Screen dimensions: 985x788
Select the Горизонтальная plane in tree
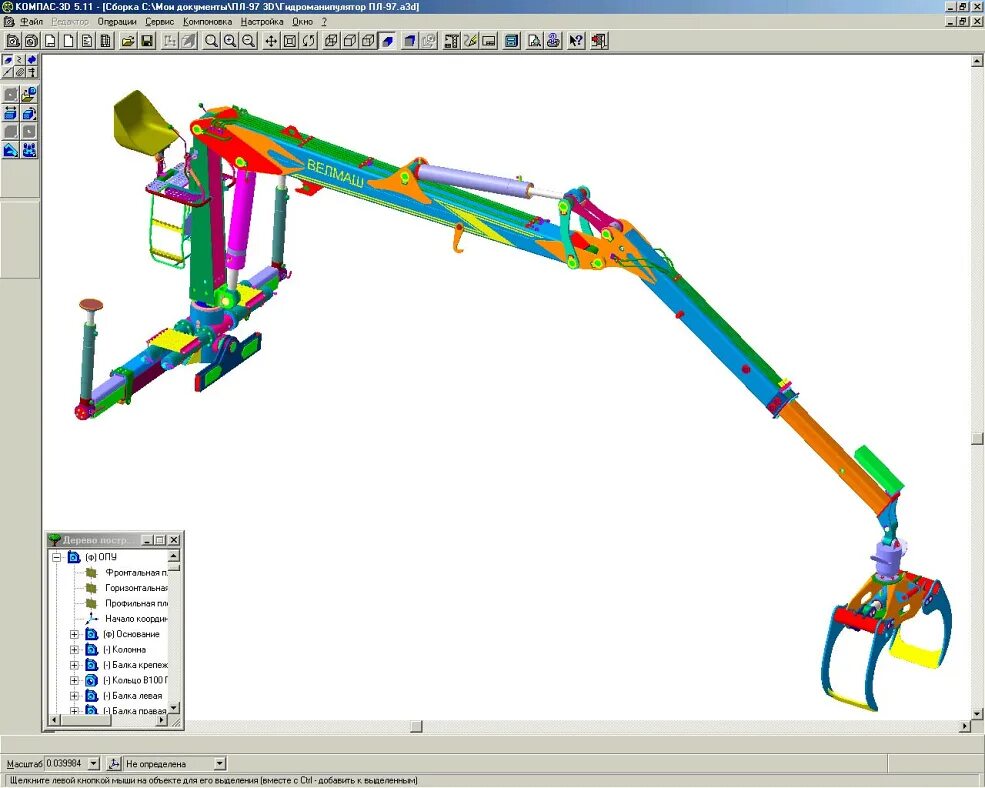pyautogui.click(x=136, y=588)
